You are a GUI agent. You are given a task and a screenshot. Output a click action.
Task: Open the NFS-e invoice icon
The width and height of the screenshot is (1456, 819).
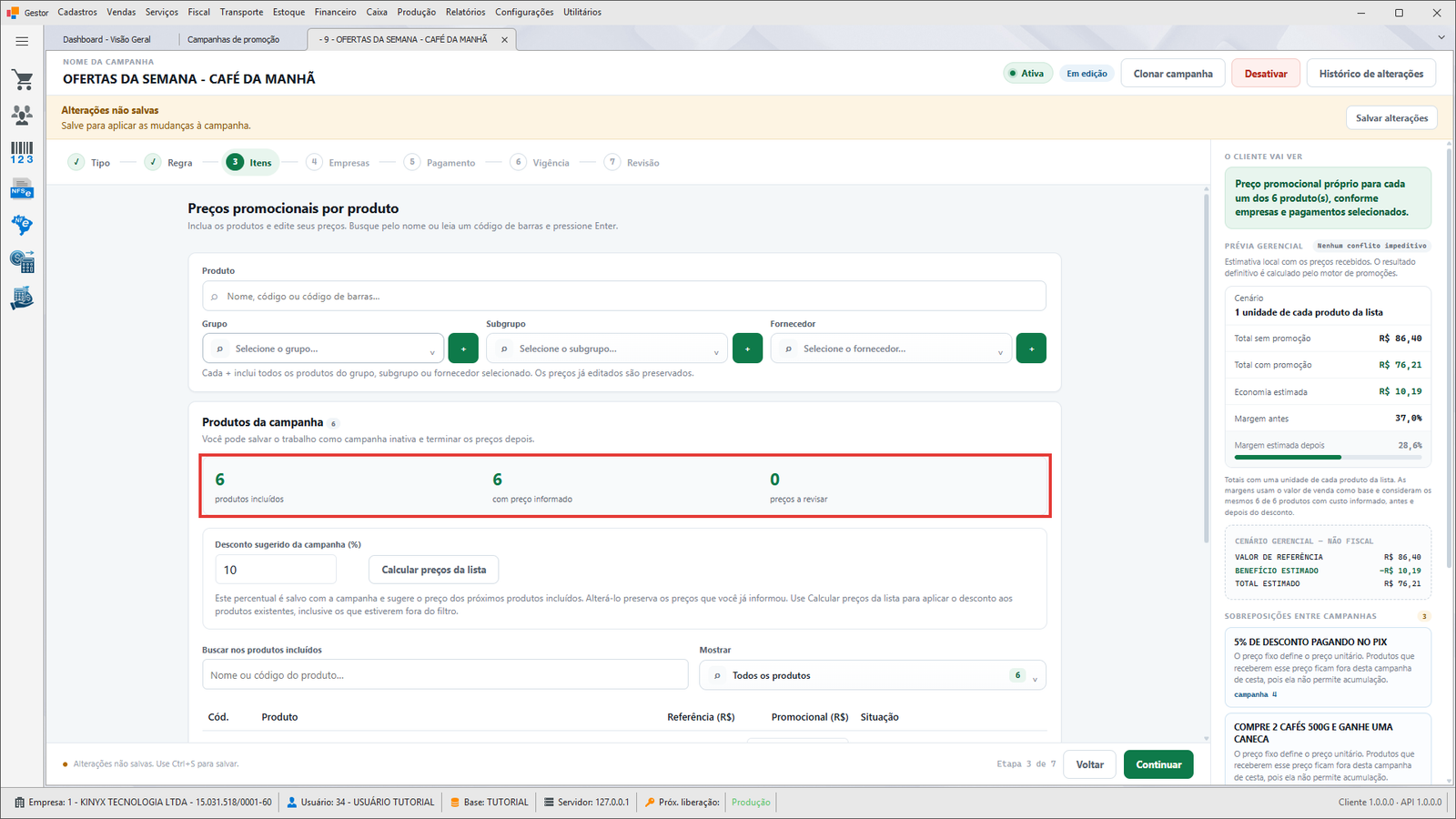tap(23, 188)
